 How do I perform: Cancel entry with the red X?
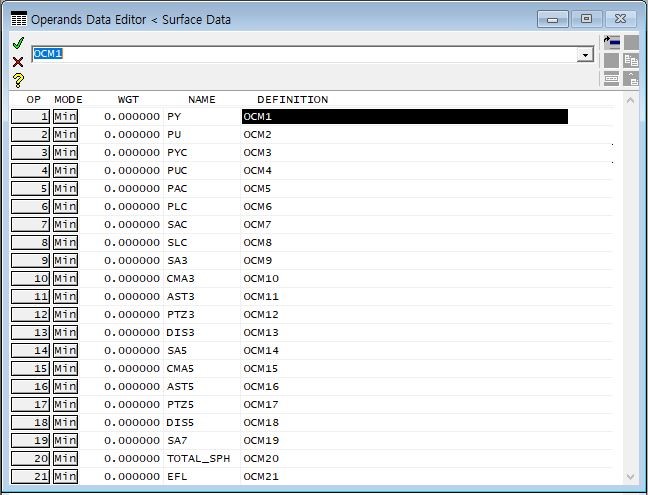(x=18, y=62)
